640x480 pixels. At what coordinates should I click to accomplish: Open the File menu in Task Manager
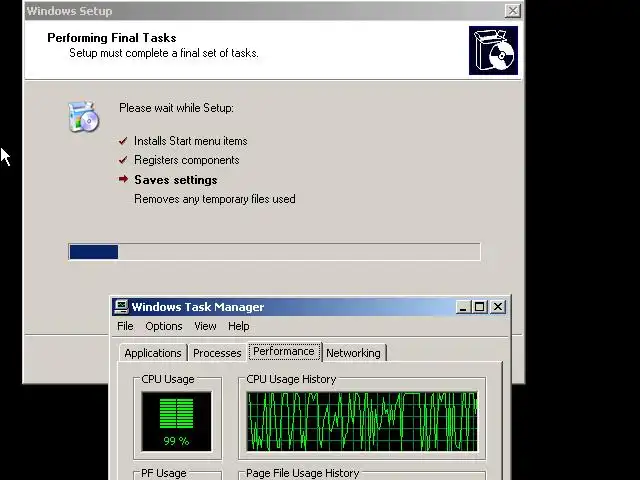coord(125,326)
